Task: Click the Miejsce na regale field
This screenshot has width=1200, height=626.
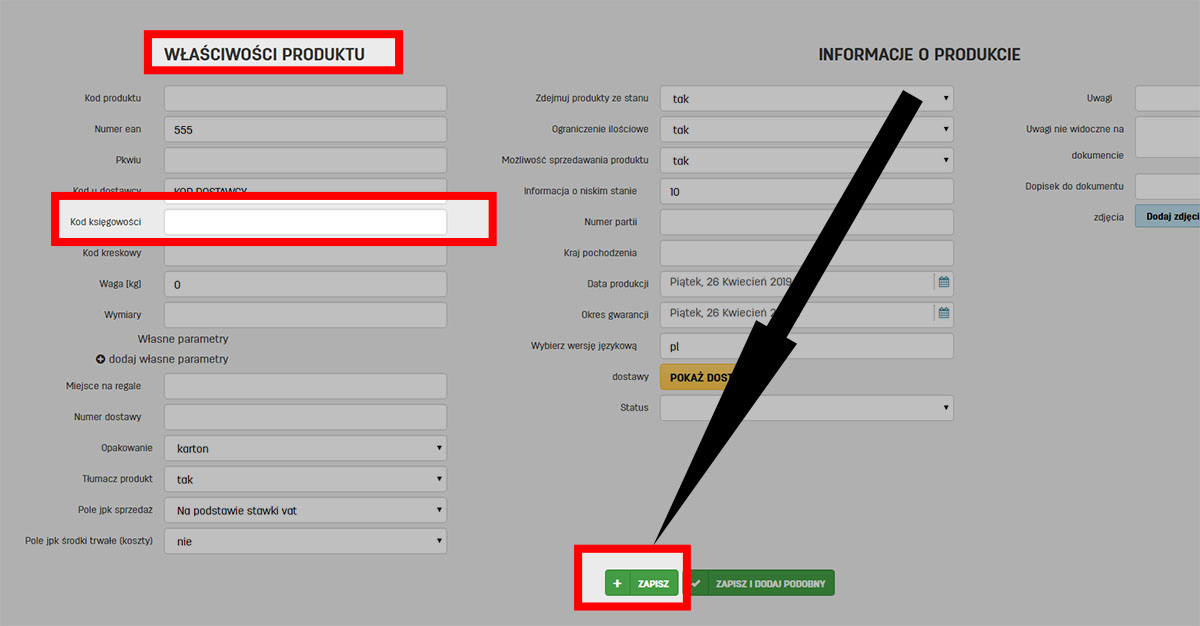Action: click(x=305, y=386)
